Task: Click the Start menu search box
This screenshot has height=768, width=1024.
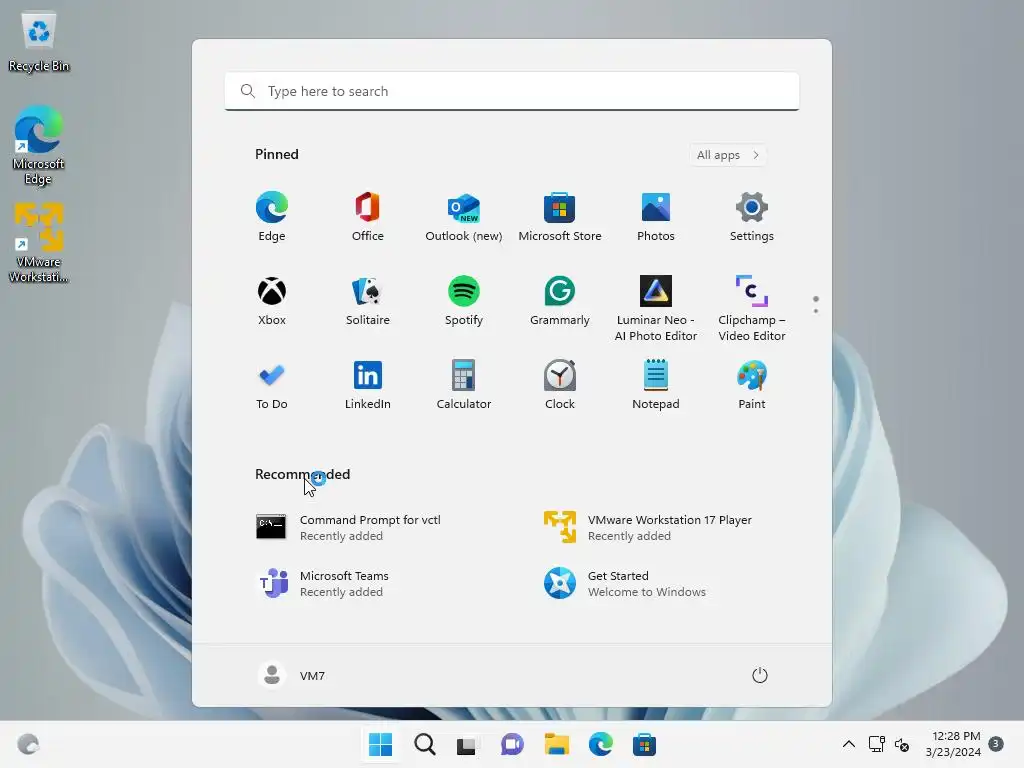Action: 512,91
